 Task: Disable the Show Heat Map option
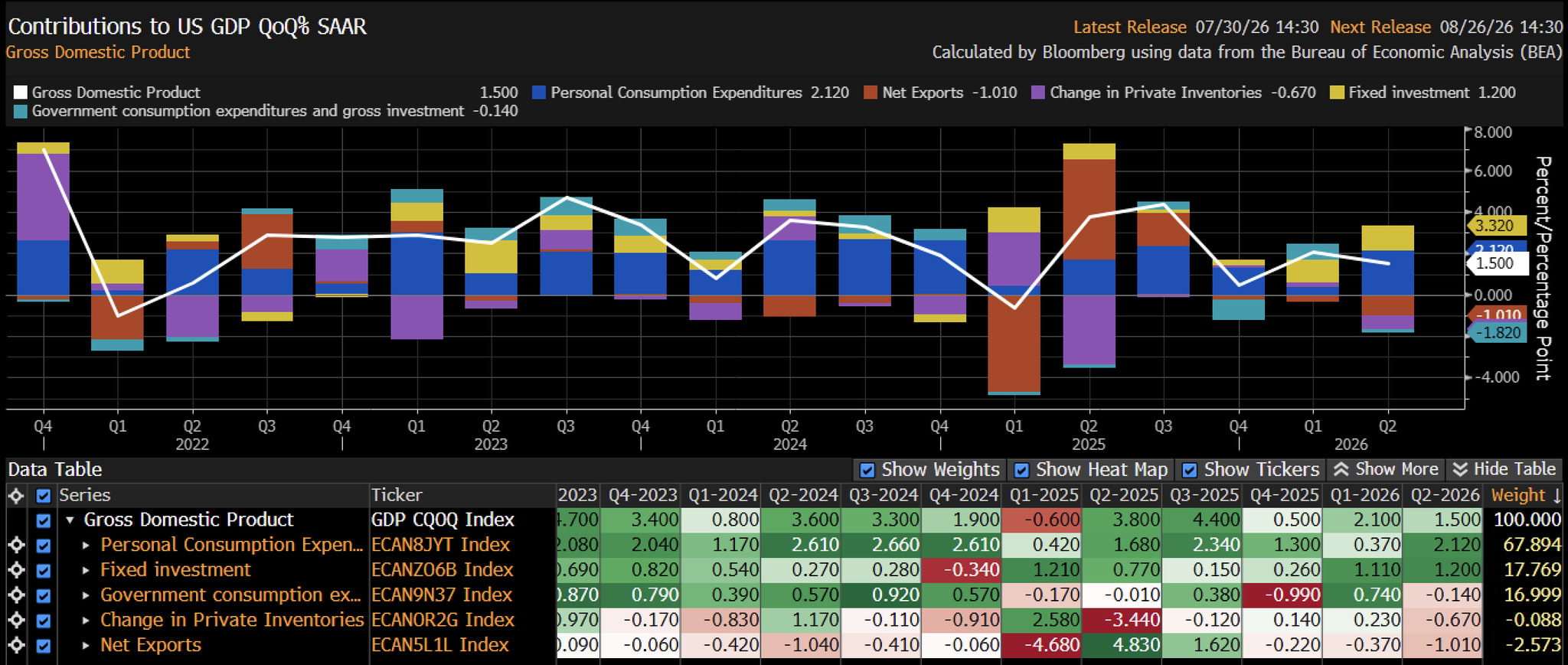point(1021,470)
